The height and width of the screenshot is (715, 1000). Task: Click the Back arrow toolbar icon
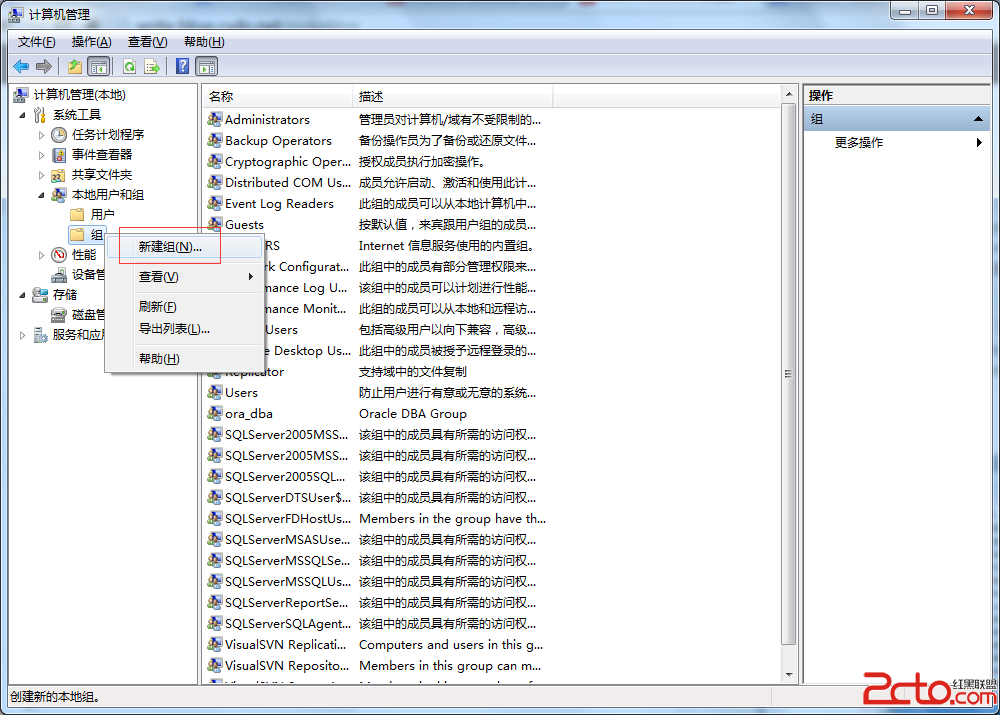click(x=21, y=66)
